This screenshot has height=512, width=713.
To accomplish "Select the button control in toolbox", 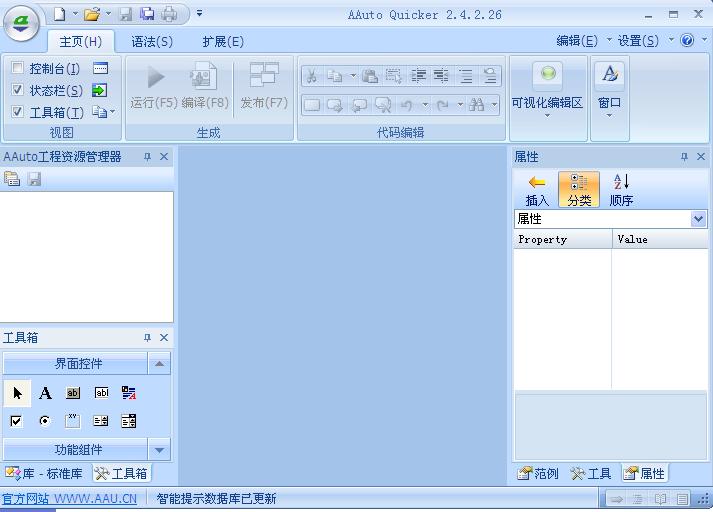I will tap(73, 393).
